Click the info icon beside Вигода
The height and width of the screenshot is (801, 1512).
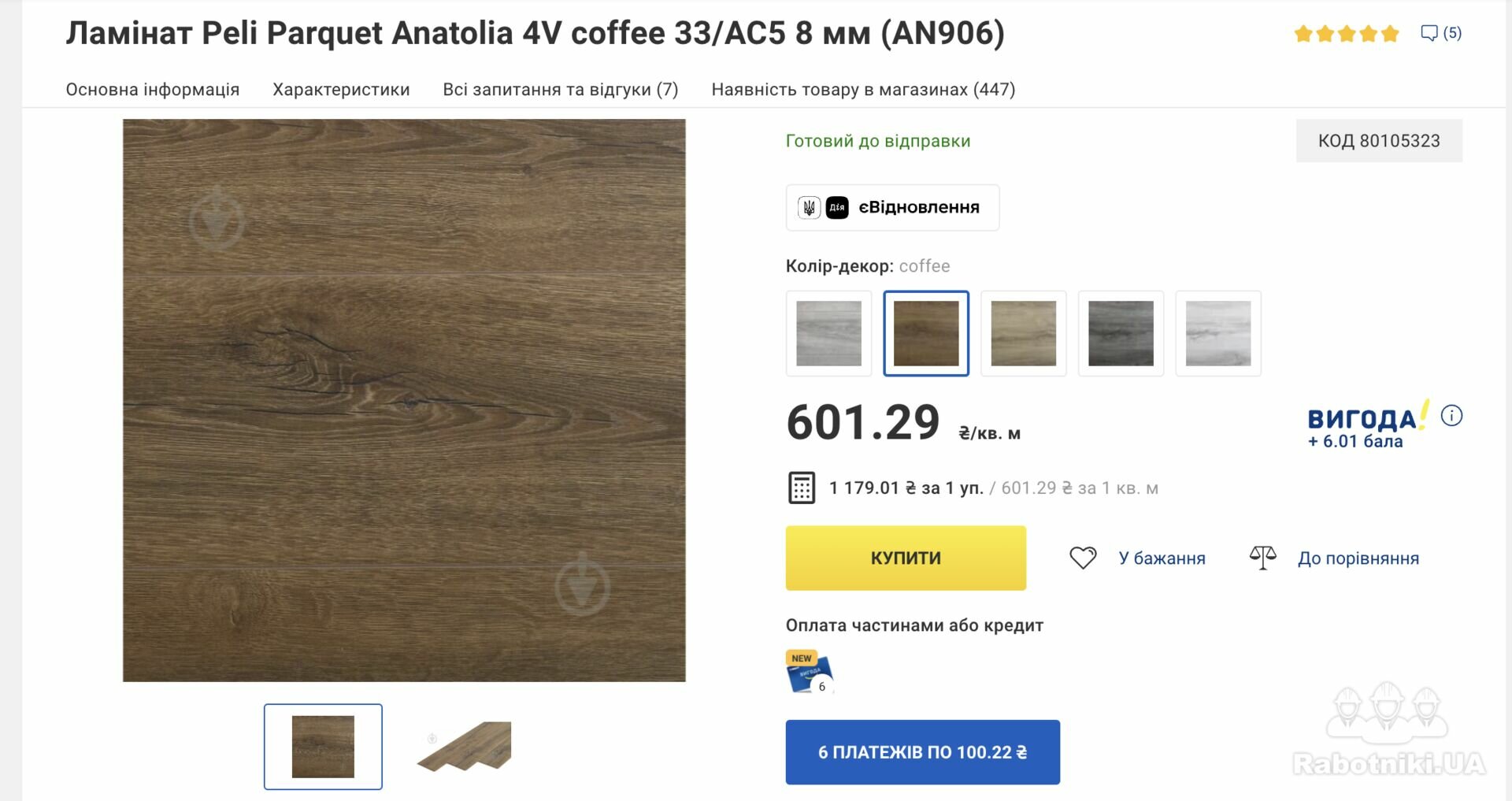point(1451,415)
